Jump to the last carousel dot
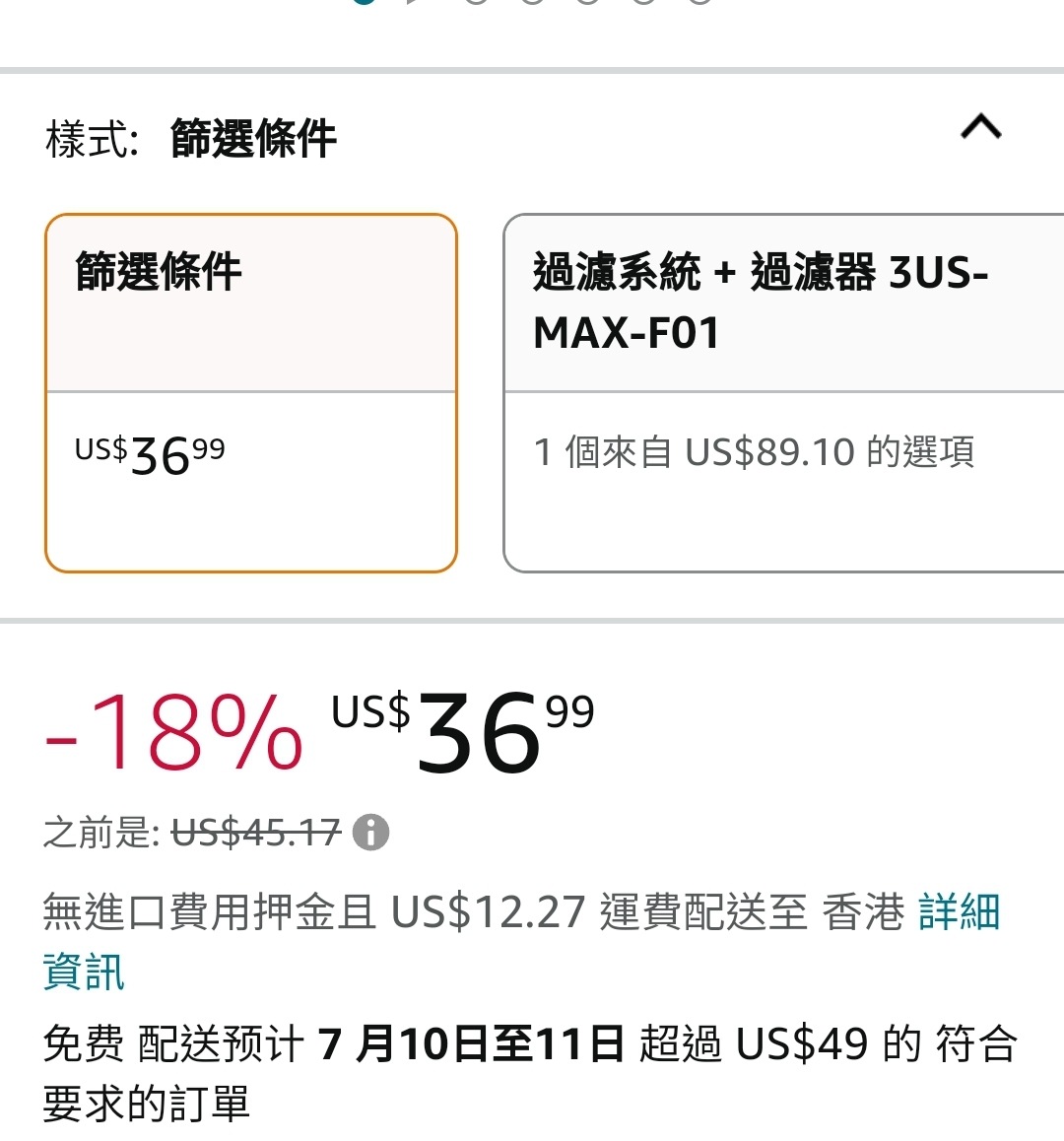 [x=699, y=1]
